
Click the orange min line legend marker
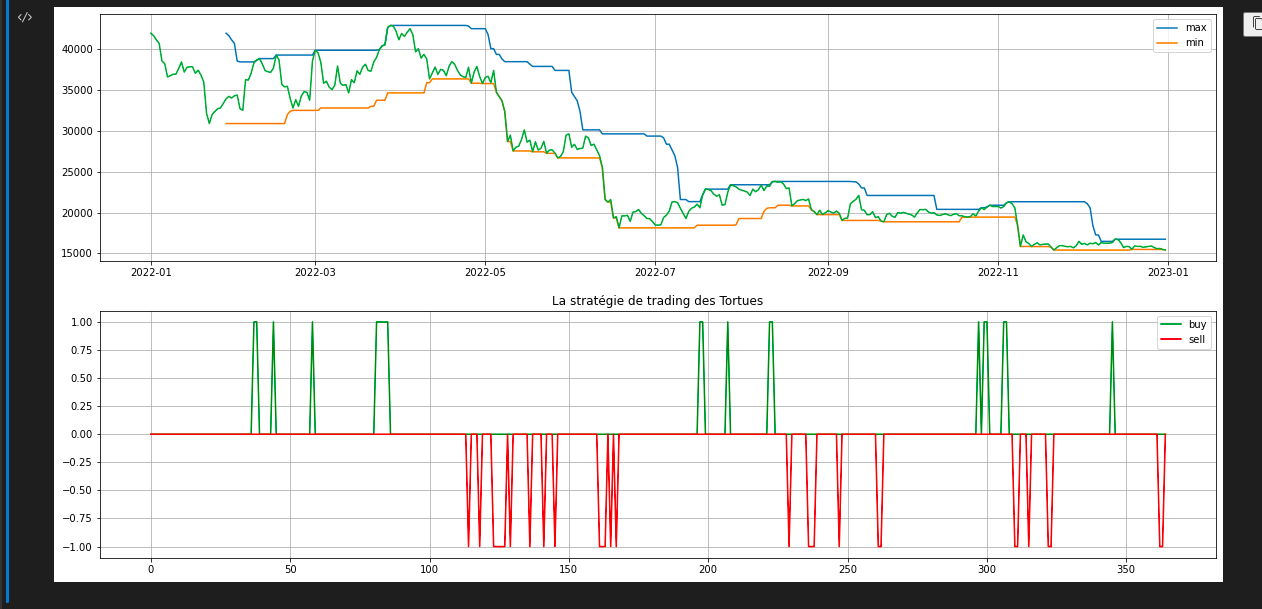1167,43
